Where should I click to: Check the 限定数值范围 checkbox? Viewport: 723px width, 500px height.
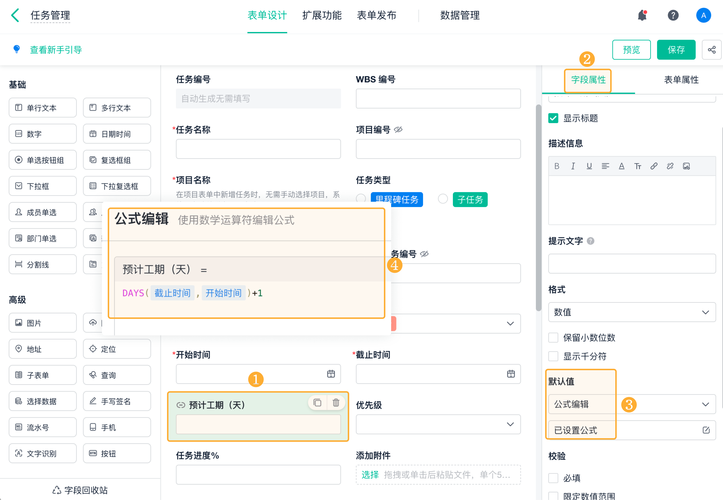click(553, 496)
